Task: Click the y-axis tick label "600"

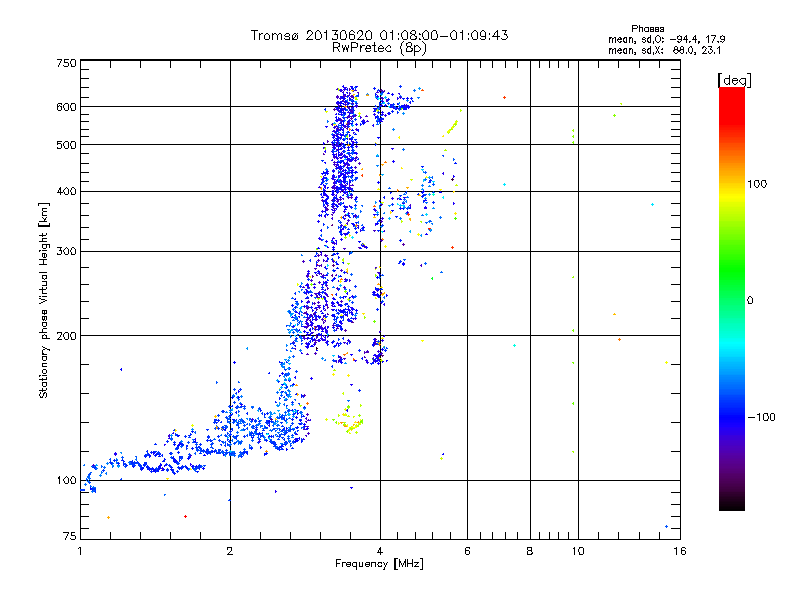Action: coord(66,107)
